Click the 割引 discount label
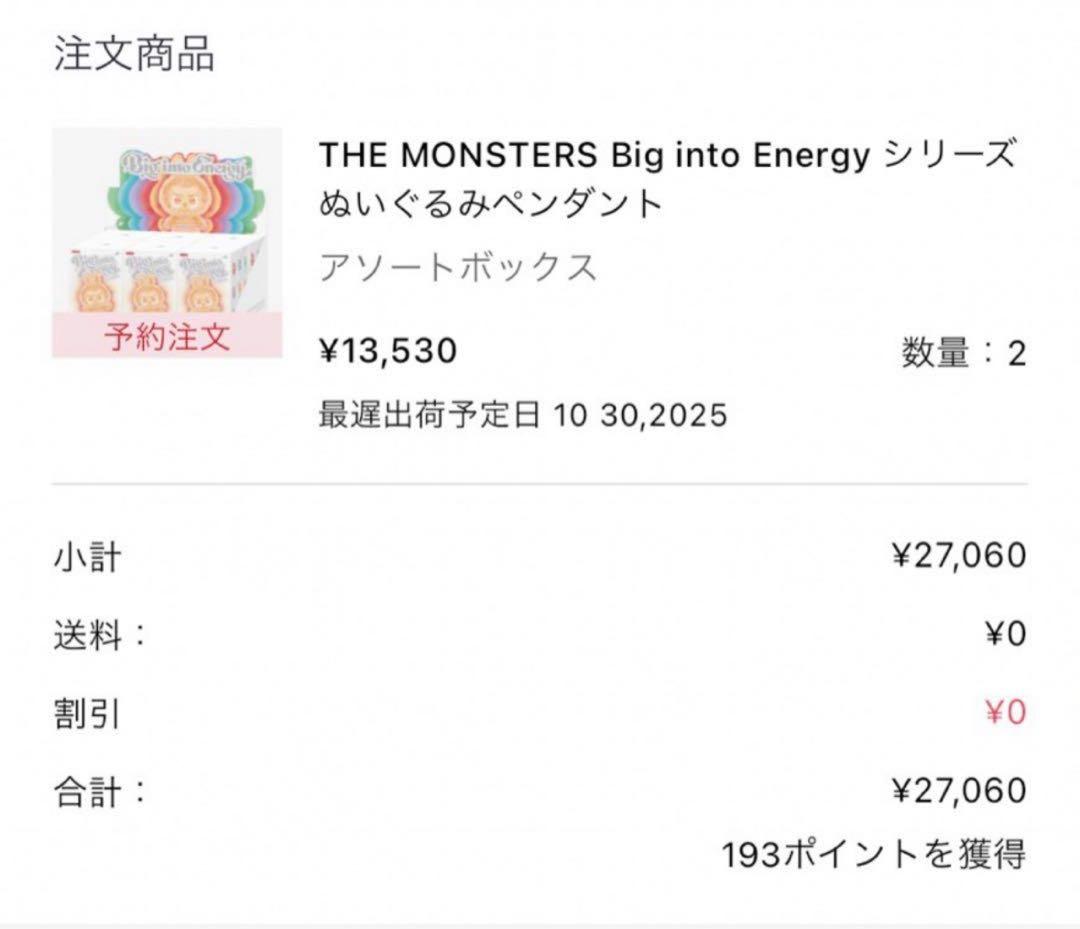Viewport: 1080px width, 929px height. (87, 714)
